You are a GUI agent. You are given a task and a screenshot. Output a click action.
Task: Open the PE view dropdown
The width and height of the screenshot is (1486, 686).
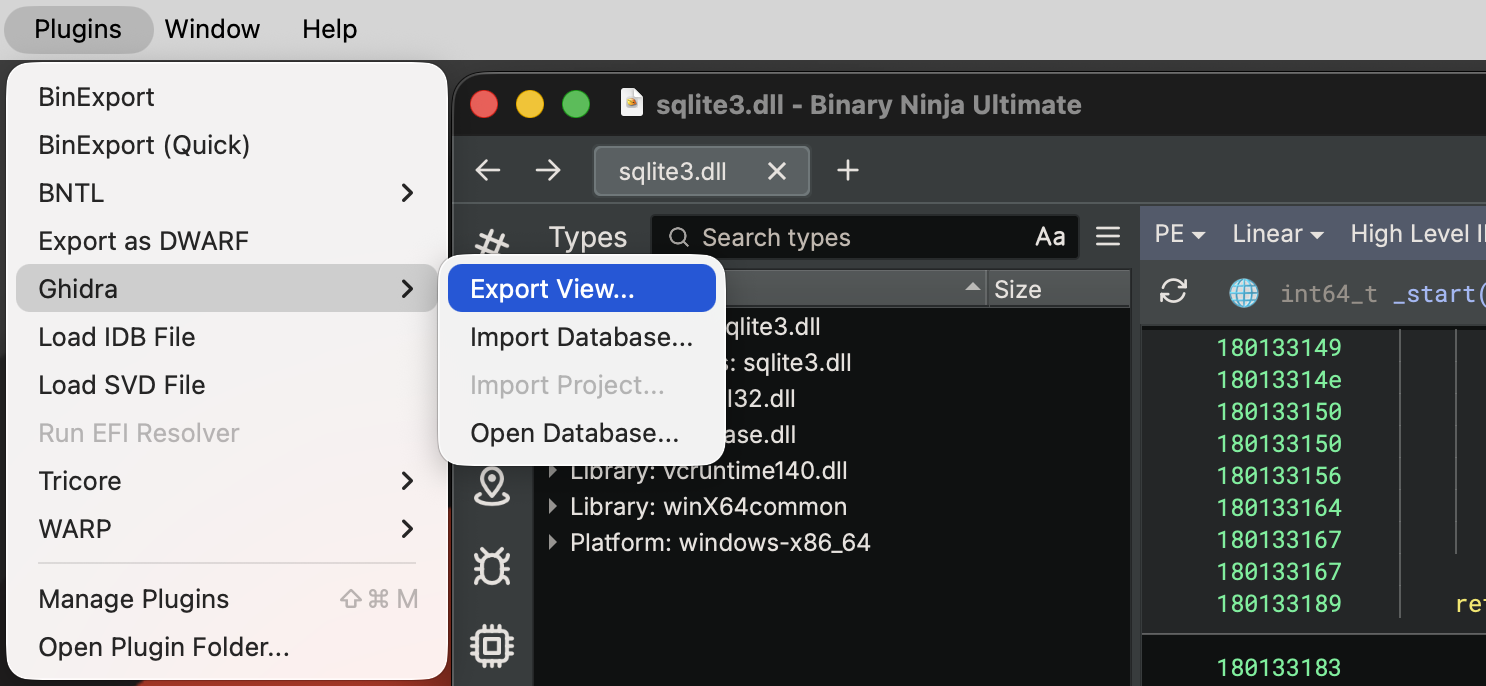pyautogui.click(x=1180, y=233)
